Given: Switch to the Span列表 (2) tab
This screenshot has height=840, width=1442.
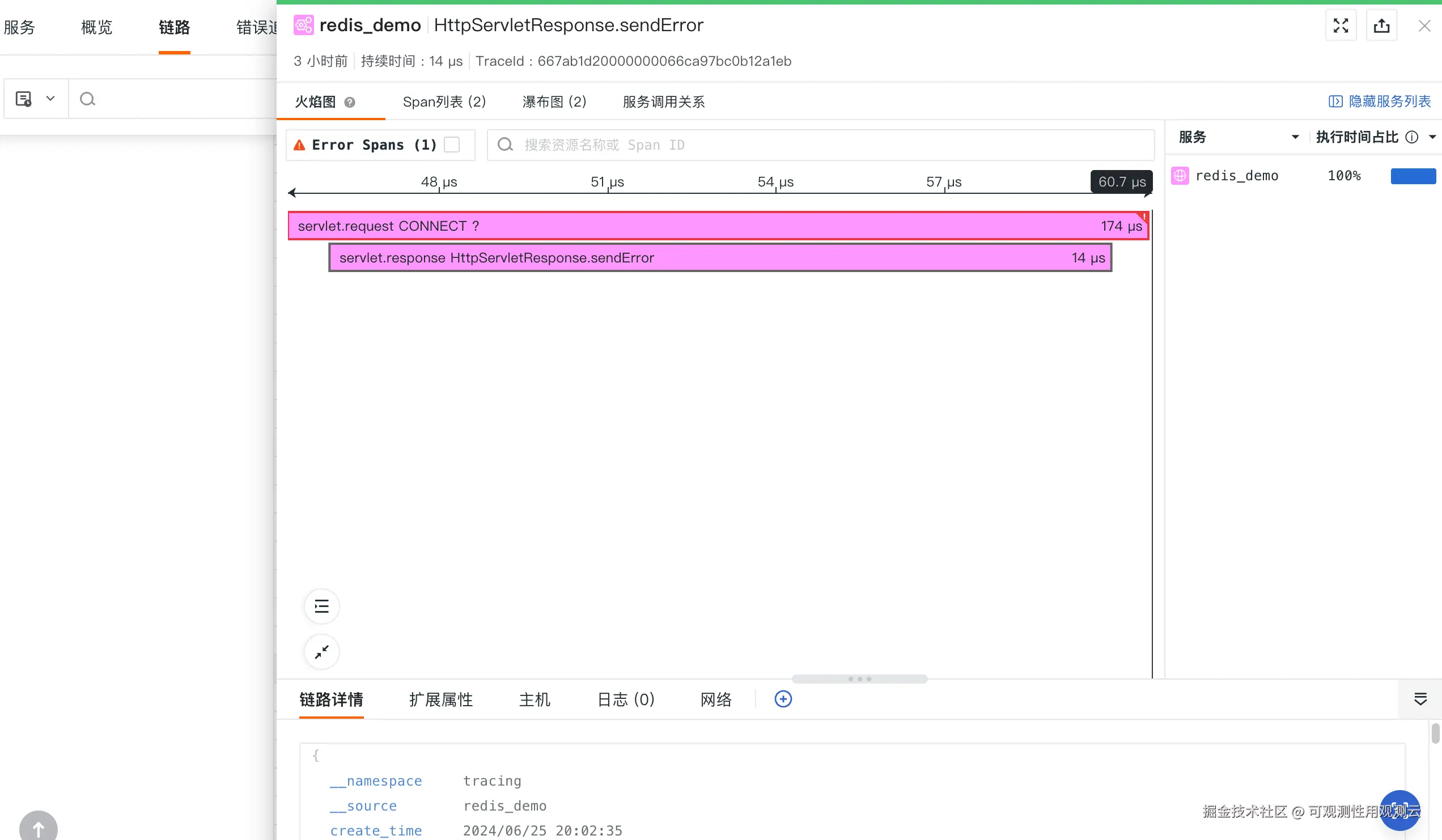Looking at the screenshot, I should (x=444, y=102).
